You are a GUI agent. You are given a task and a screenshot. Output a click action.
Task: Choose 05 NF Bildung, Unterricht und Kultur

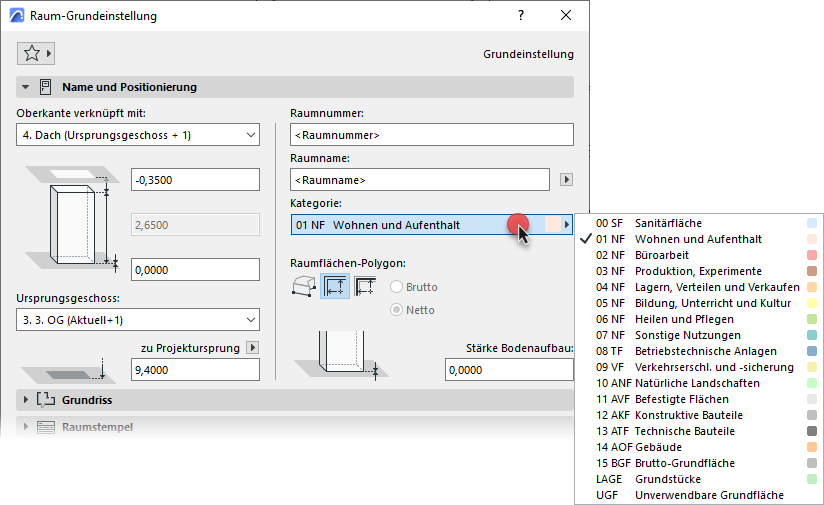point(699,303)
